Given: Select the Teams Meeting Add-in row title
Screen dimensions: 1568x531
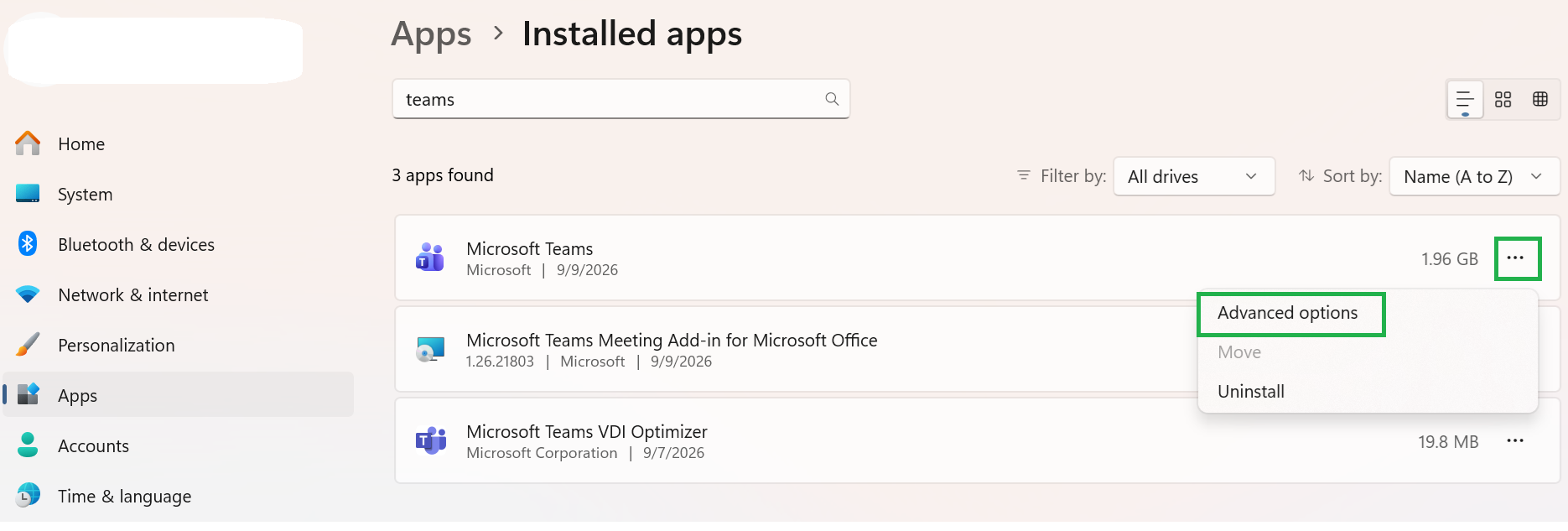Looking at the screenshot, I should click(x=672, y=340).
